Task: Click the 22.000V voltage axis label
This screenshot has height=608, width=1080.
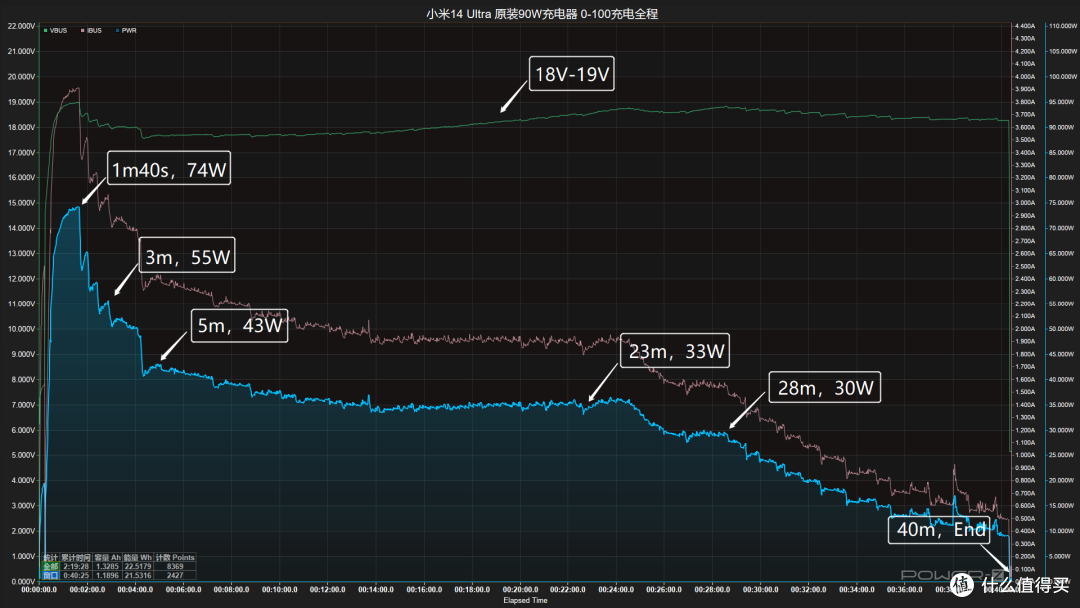Action: [x=21, y=26]
